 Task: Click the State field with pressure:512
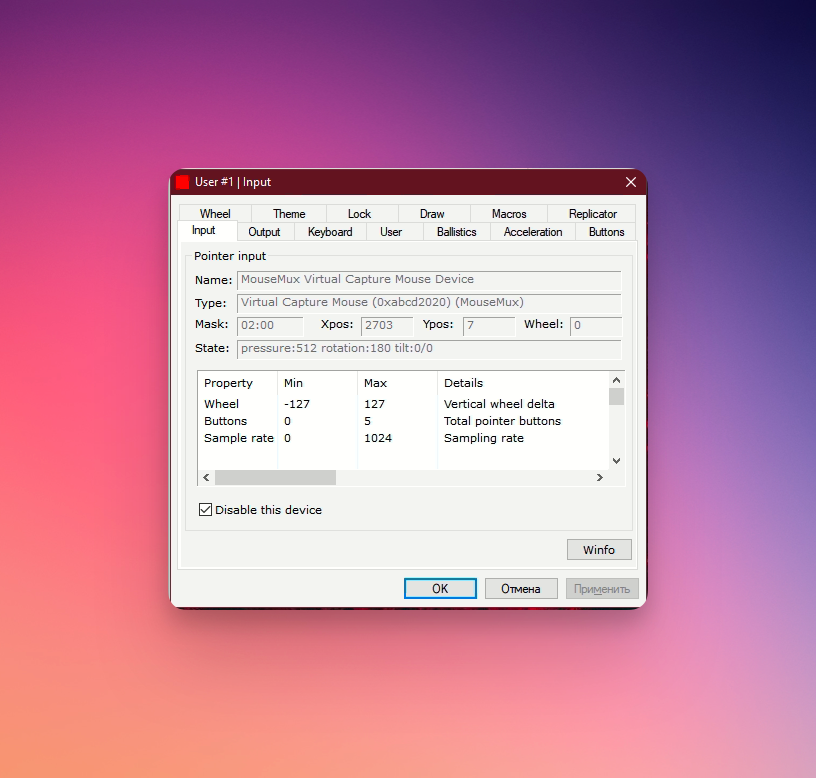click(429, 349)
